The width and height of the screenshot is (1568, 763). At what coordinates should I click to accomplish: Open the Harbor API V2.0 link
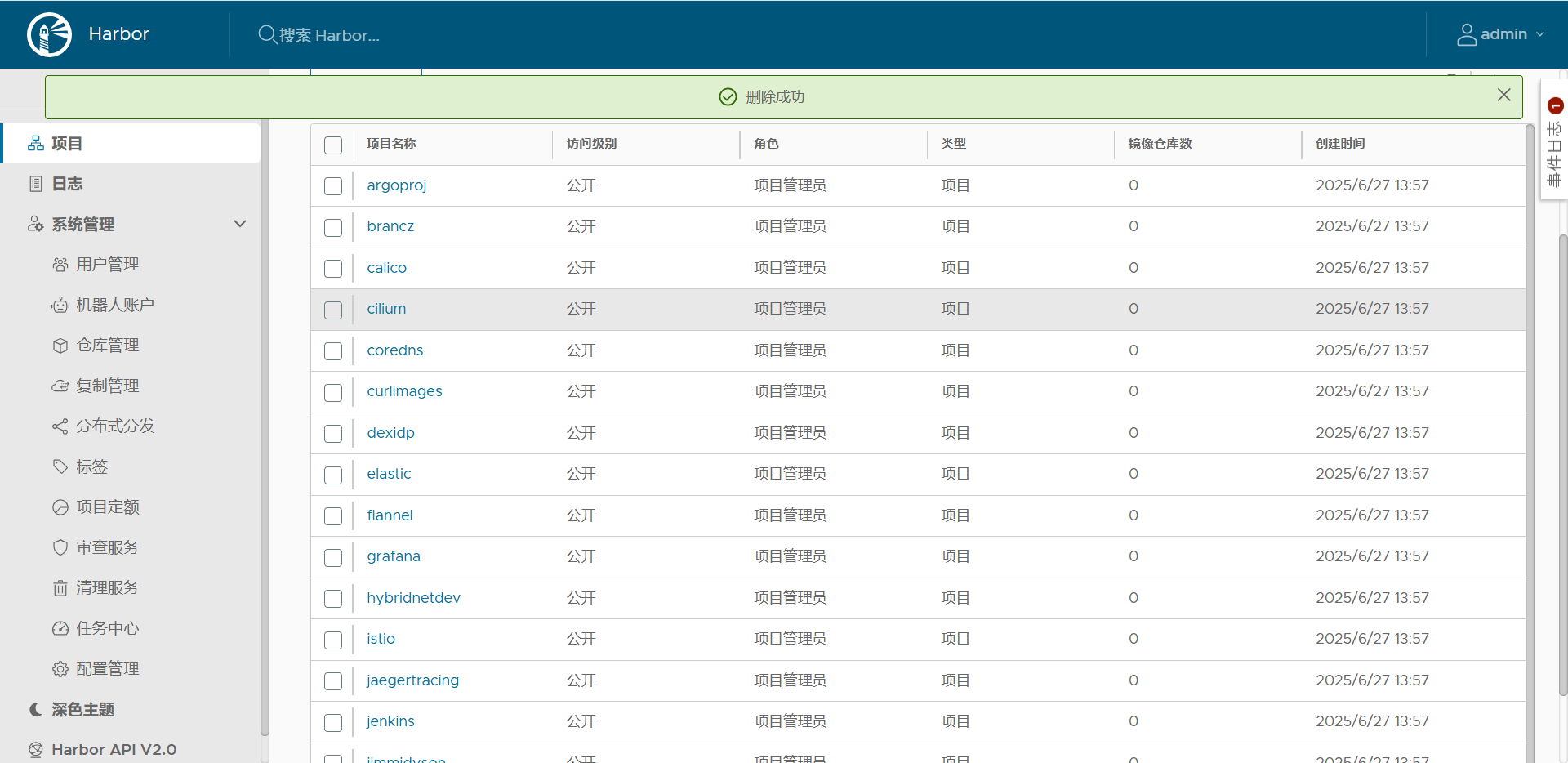pyautogui.click(x=114, y=750)
